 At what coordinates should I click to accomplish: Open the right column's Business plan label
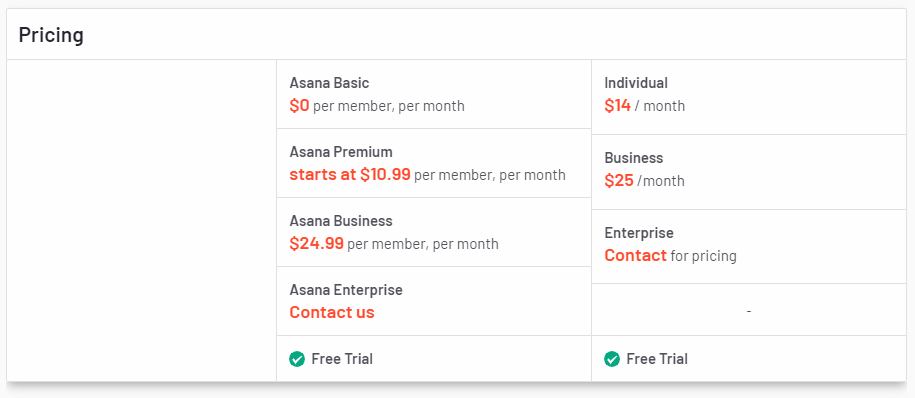pyautogui.click(x=634, y=158)
